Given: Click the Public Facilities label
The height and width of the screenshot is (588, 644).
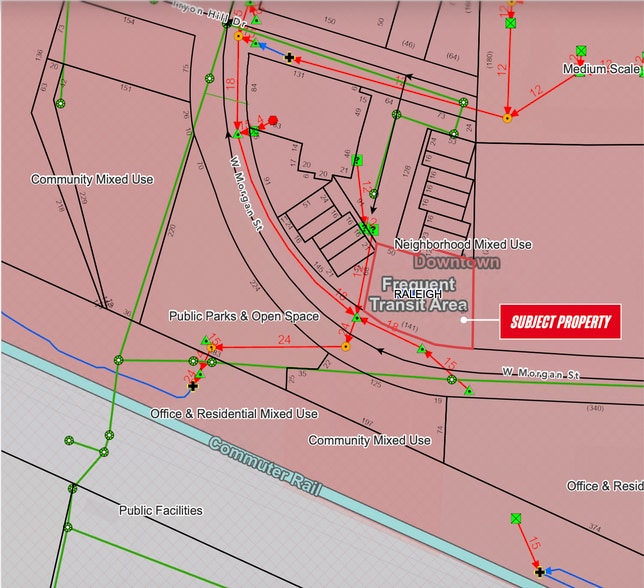Looking at the screenshot, I should coord(161,510).
